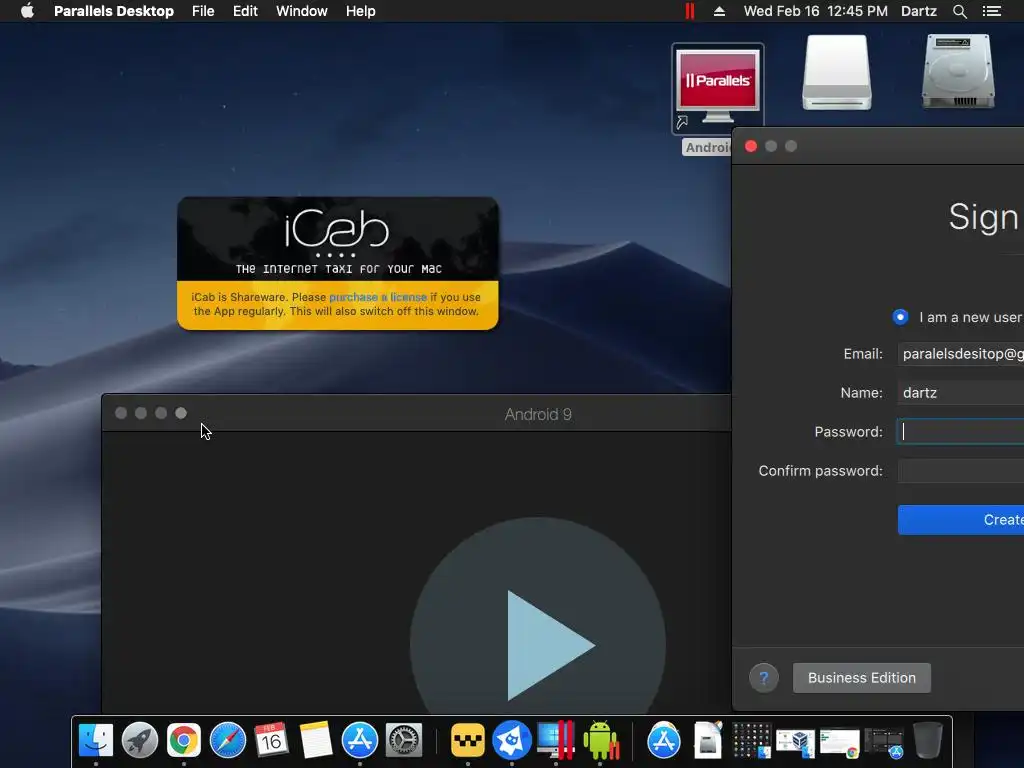
Task: Open the Parallels Desktop application menu
Action: pyautogui.click(x=114, y=11)
